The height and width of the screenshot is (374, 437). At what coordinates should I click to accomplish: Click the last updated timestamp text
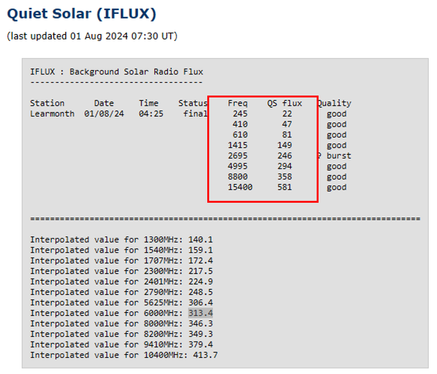tap(92, 36)
